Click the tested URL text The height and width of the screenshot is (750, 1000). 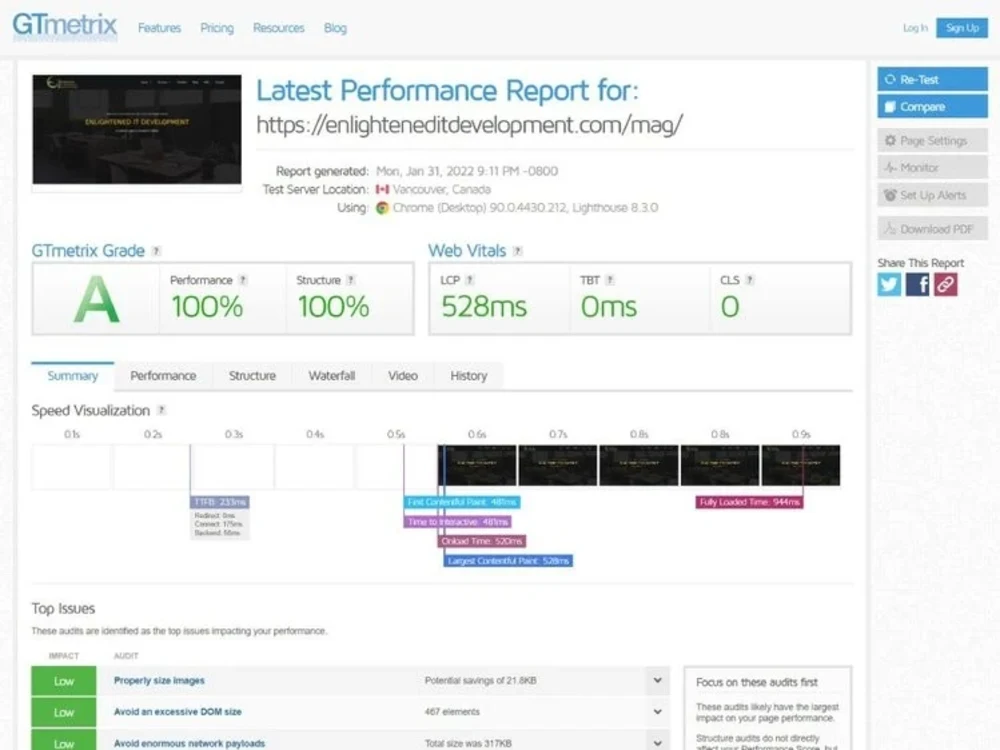click(469, 124)
